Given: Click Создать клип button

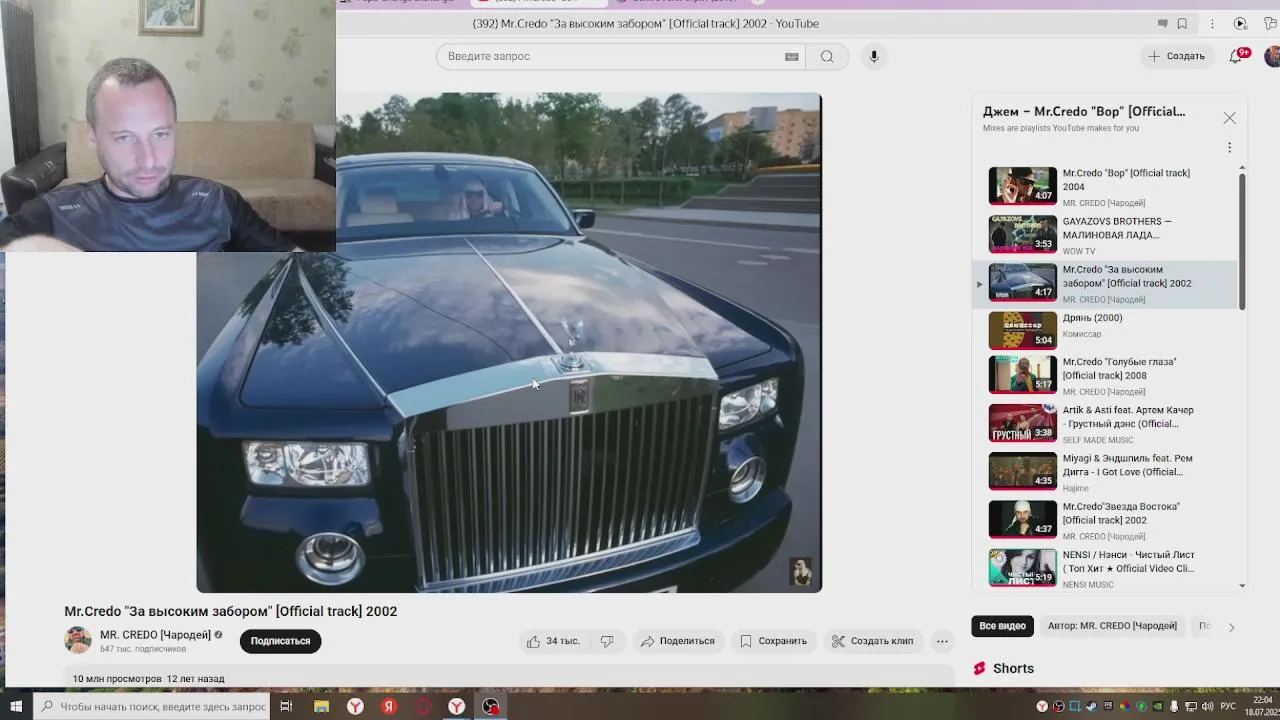Looking at the screenshot, I should [x=872, y=641].
